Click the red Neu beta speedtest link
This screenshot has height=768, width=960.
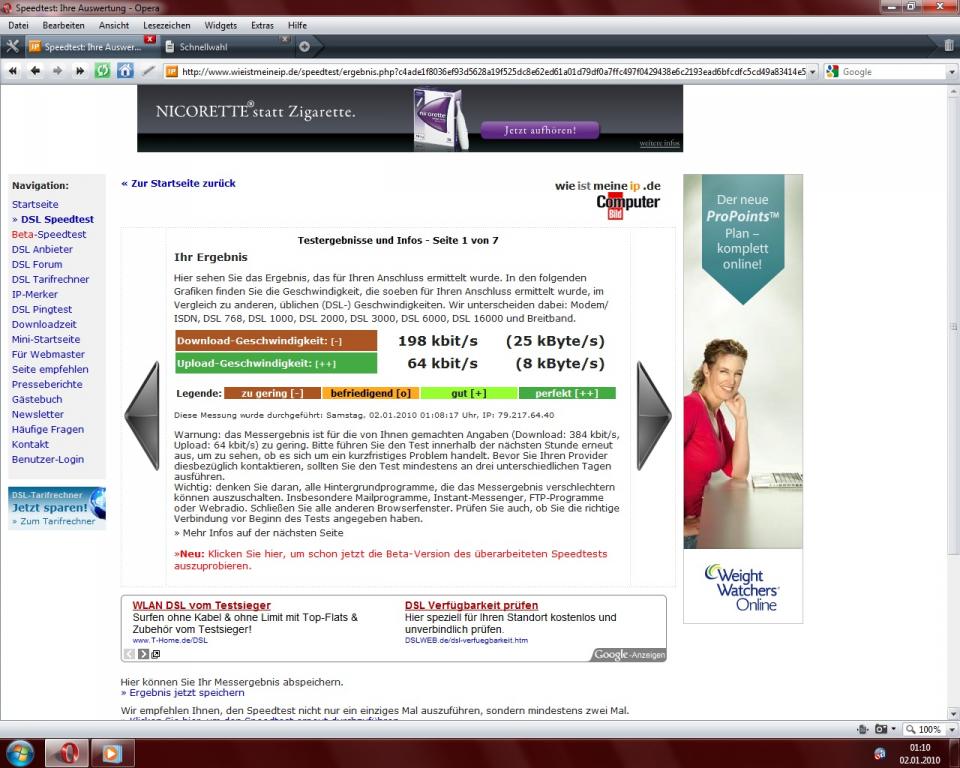click(x=391, y=560)
